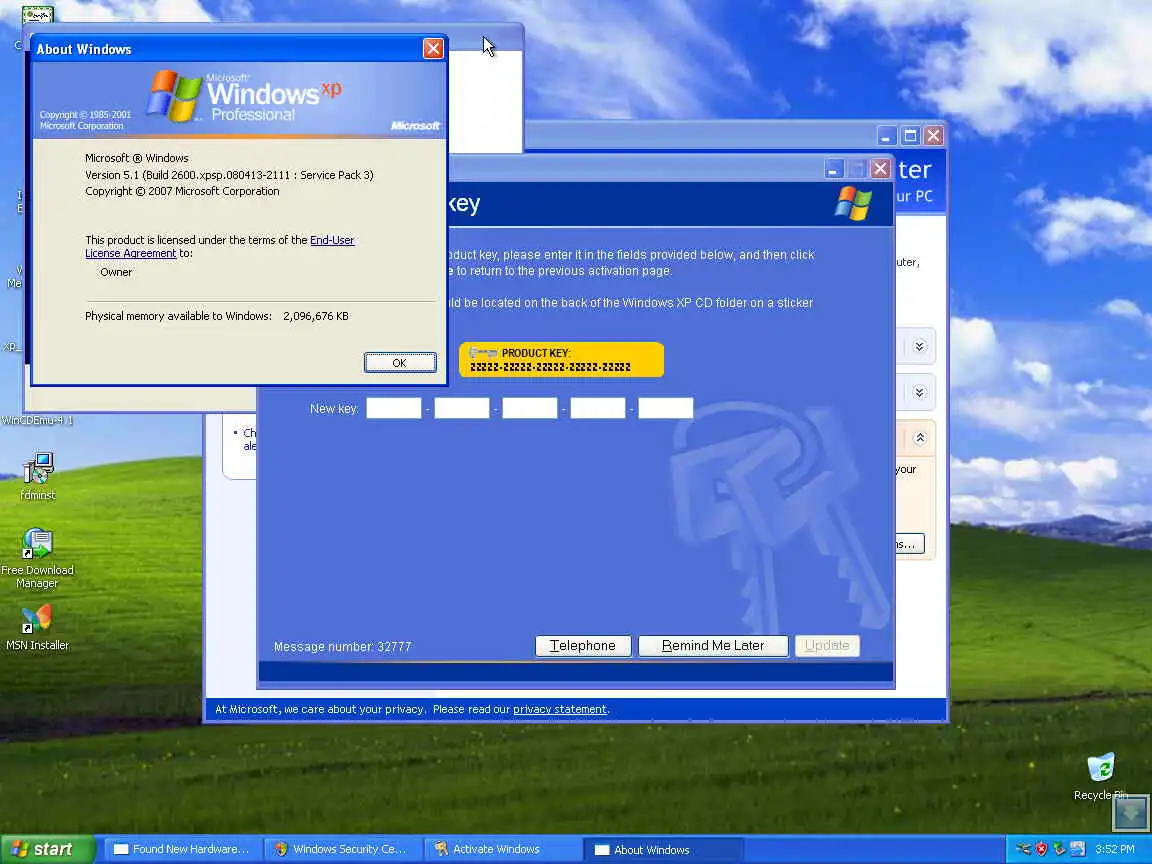
Task: Maximize the Windows Security Center window
Action: click(x=910, y=136)
